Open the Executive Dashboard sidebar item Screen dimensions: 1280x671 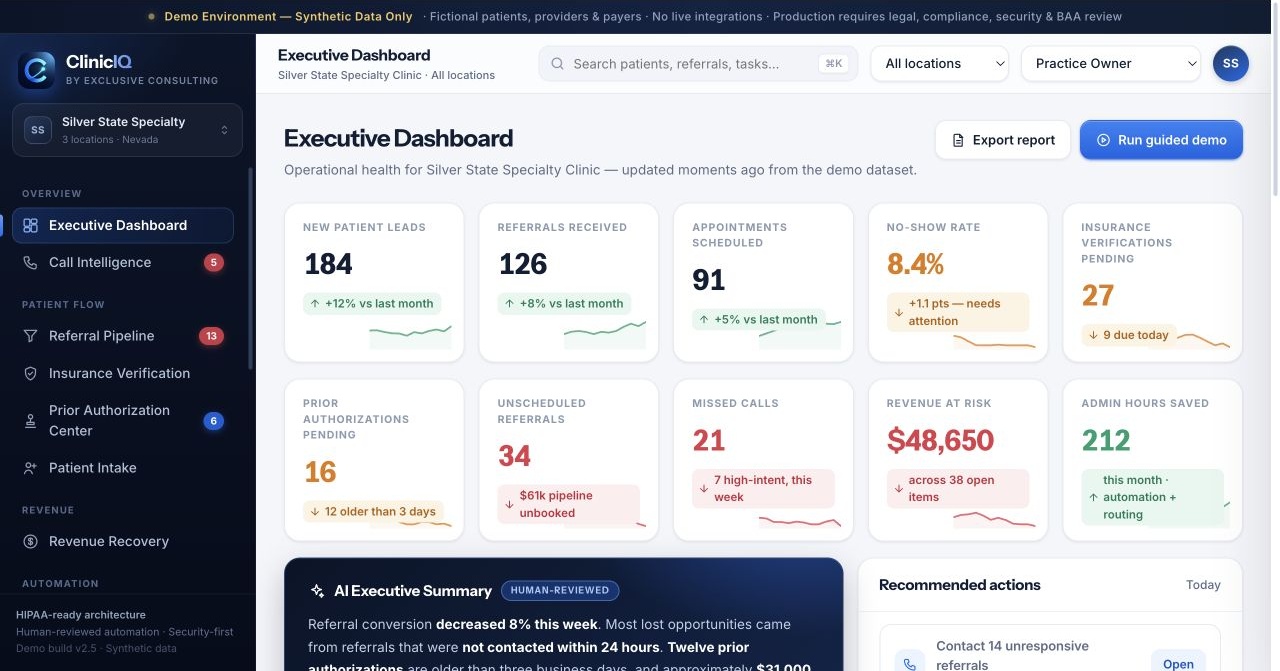(123, 225)
